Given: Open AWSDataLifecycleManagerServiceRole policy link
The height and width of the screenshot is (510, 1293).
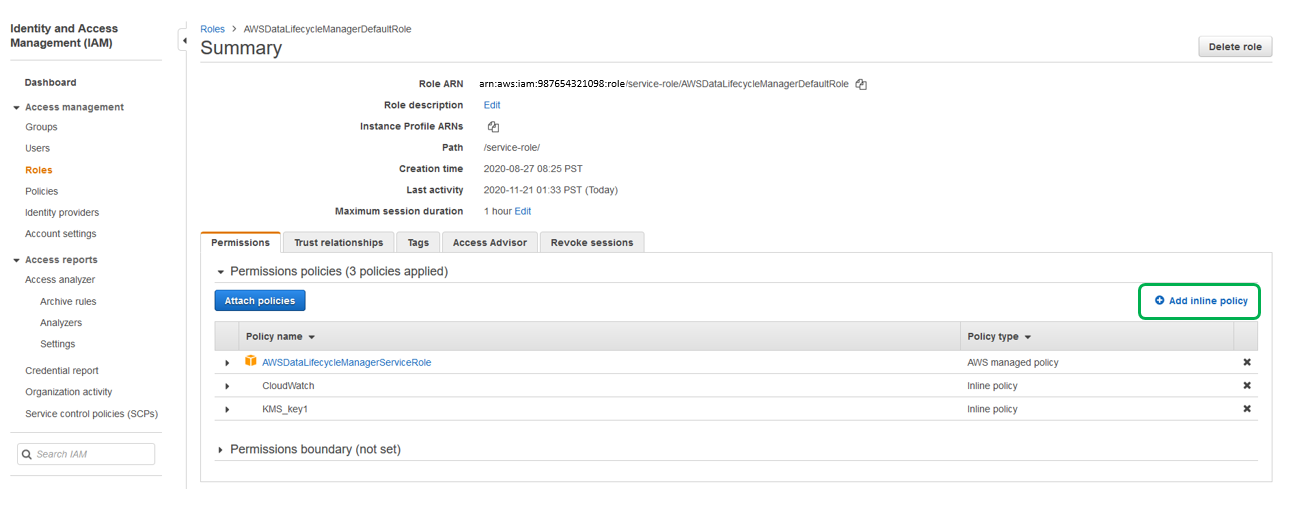Looking at the screenshot, I should (x=347, y=362).
